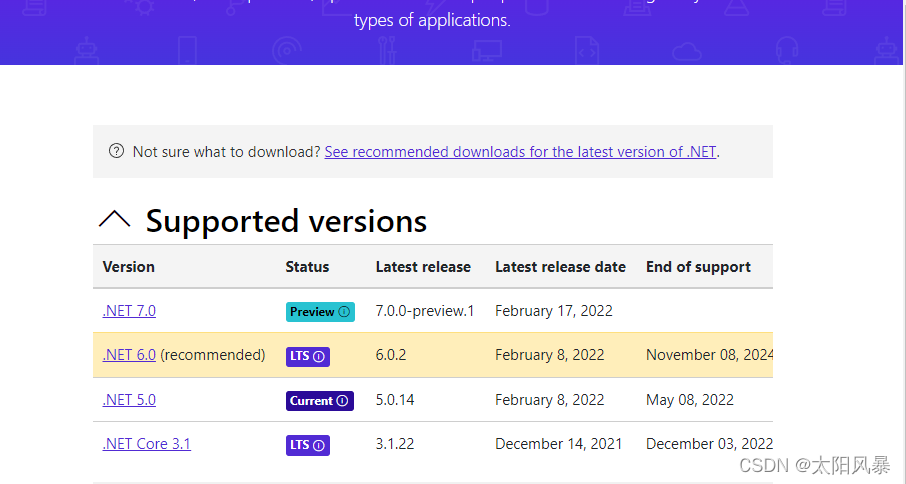Click the Version column header
This screenshot has height=484, width=906.
tap(128, 267)
